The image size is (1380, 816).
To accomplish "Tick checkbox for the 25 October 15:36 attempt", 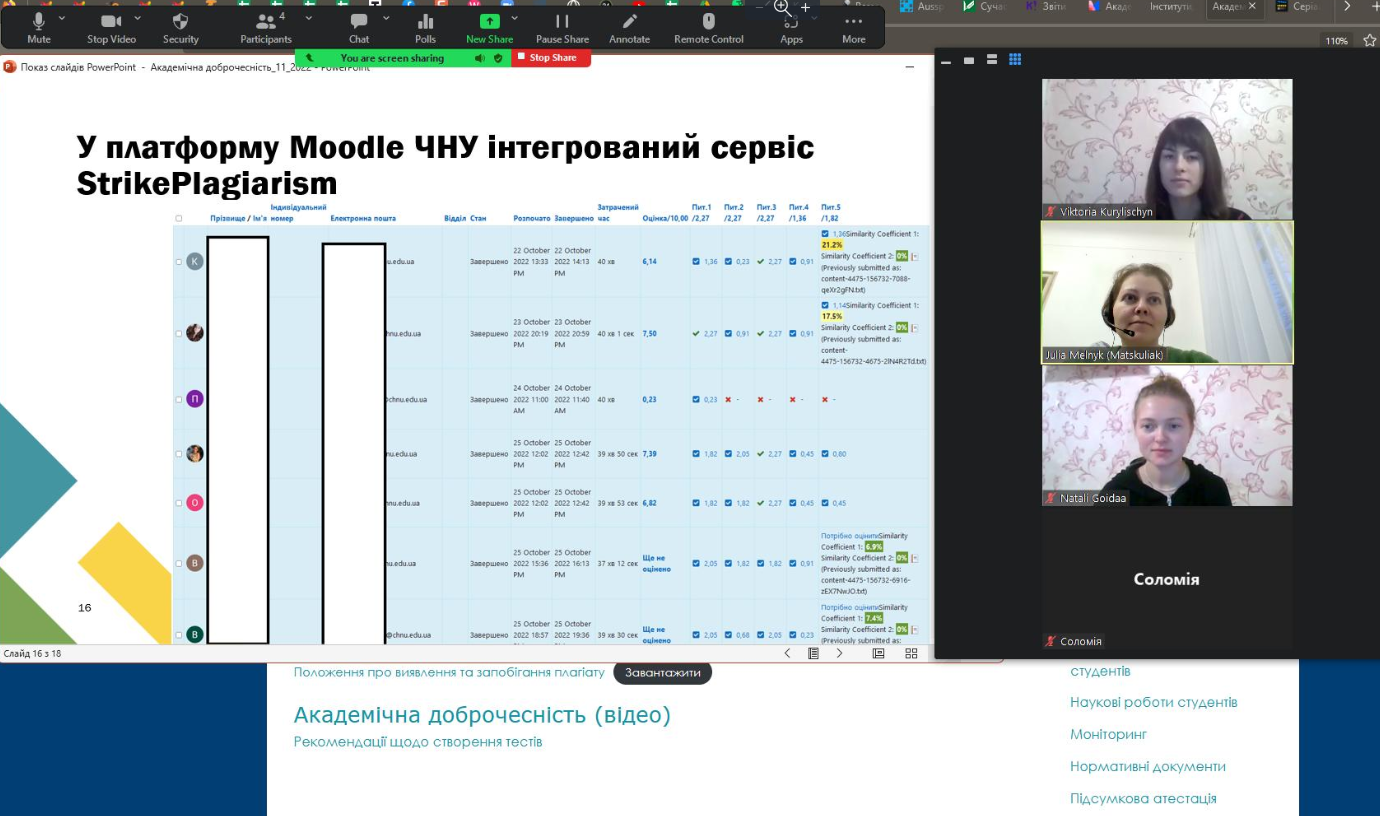I will click(x=179, y=563).
